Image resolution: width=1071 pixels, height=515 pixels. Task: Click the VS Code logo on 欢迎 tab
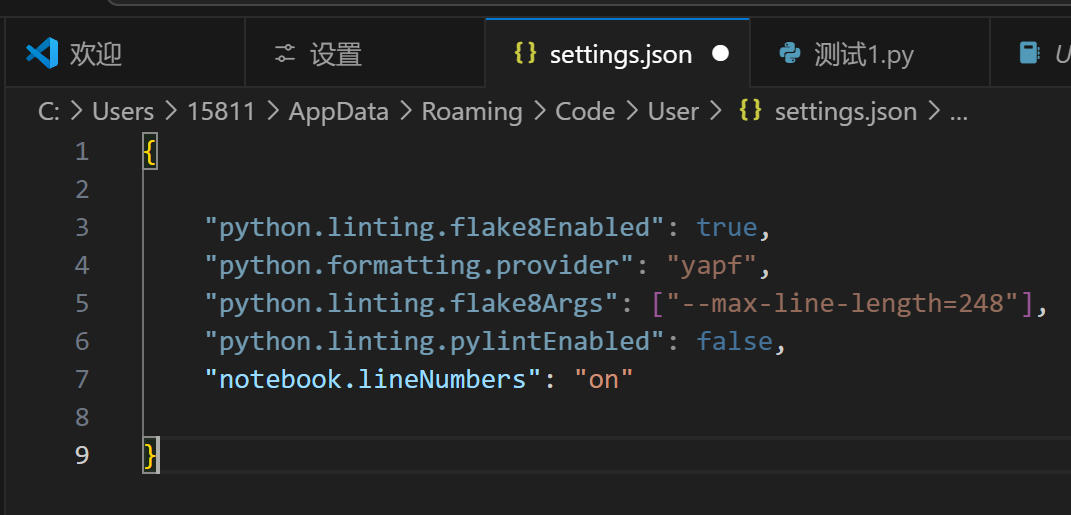pos(42,53)
